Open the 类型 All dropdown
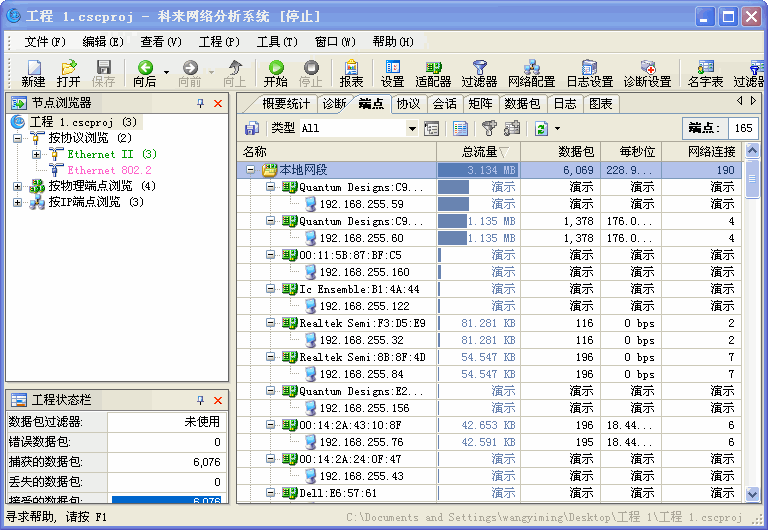The image size is (768, 530). pyautogui.click(x=412, y=129)
